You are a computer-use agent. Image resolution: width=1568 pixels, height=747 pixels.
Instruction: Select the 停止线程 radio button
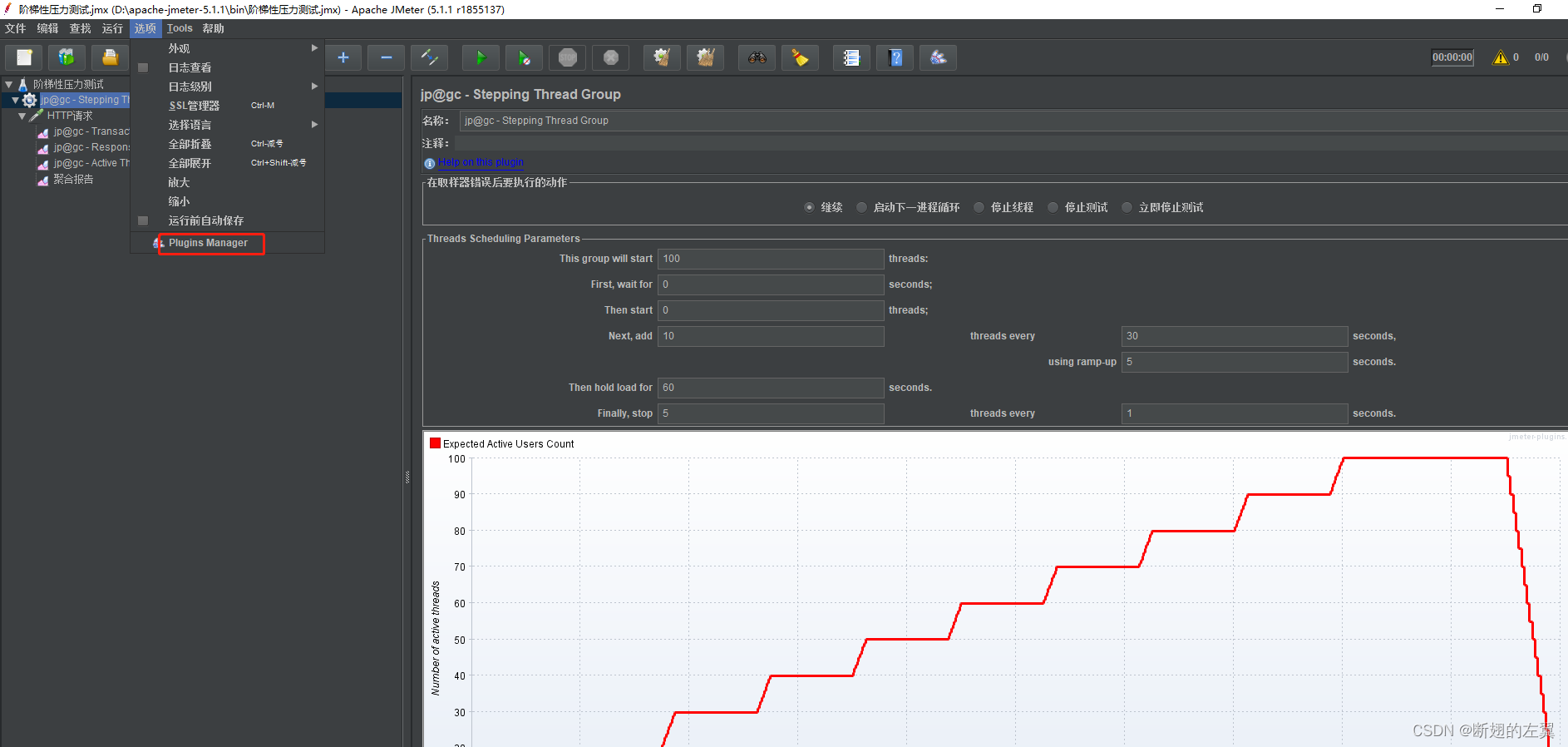click(x=979, y=207)
